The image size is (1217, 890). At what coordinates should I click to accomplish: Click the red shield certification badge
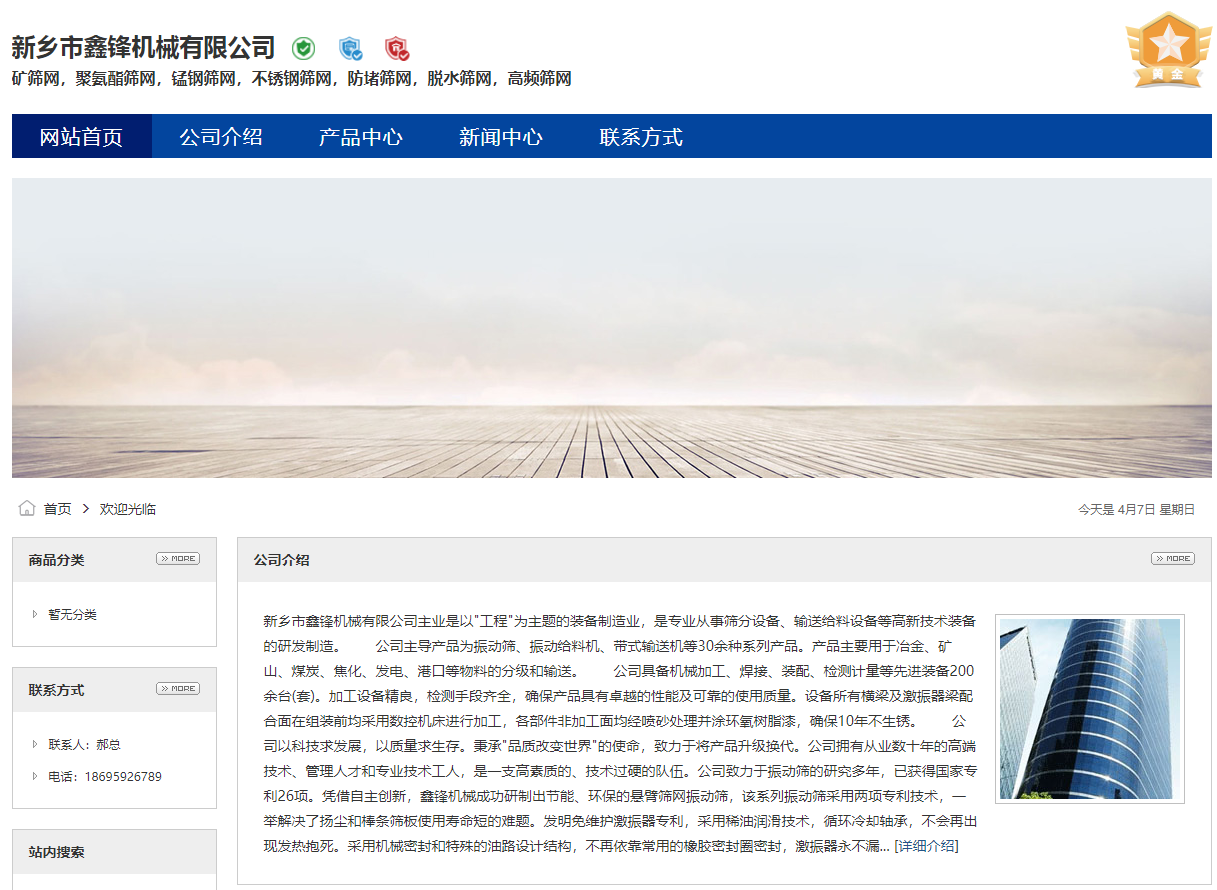click(x=397, y=48)
